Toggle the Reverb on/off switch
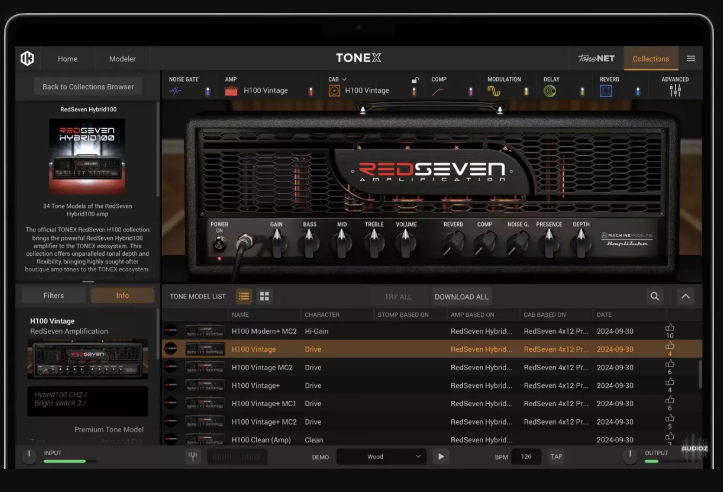 (638, 91)
